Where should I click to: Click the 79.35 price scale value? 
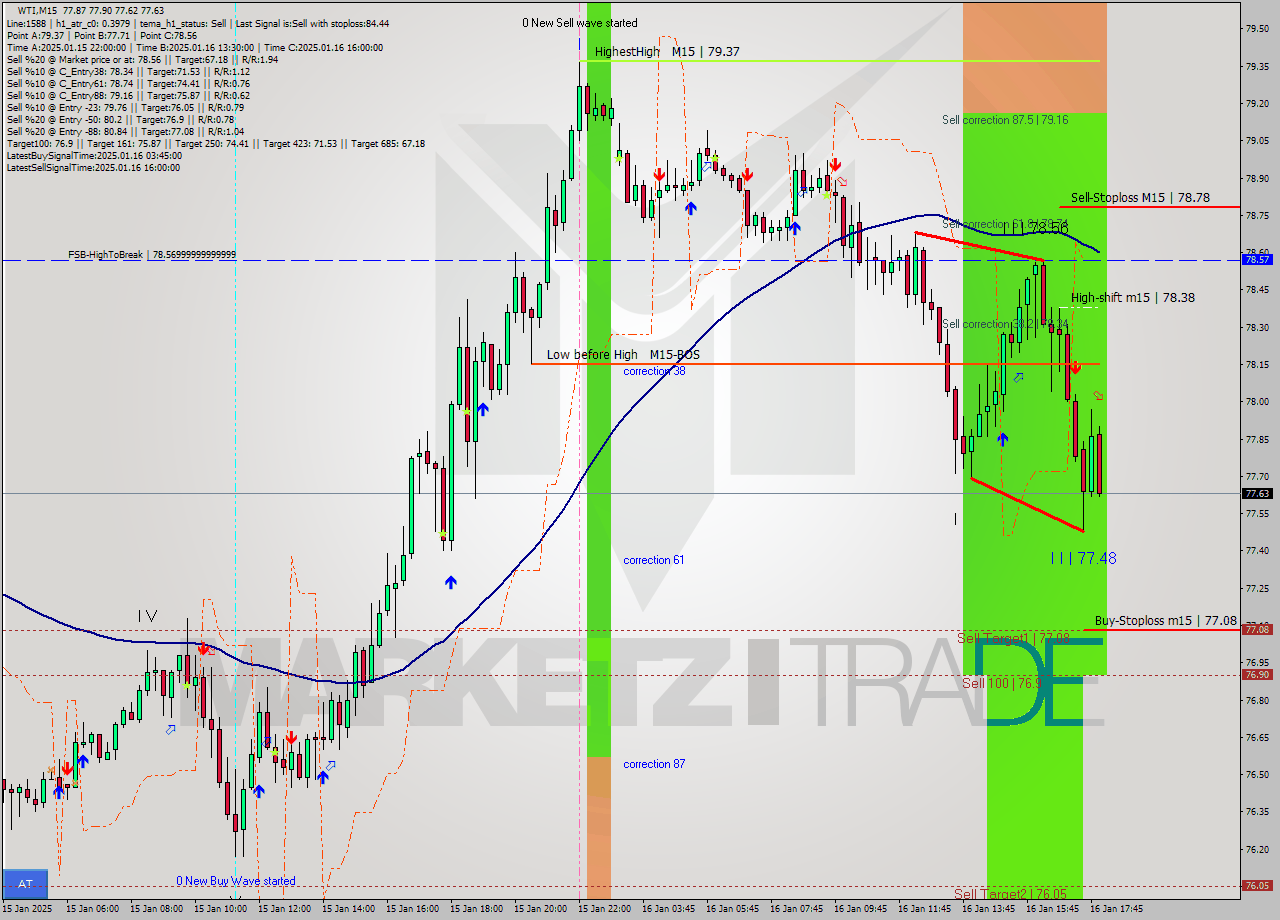click(x=1257, y=66)
